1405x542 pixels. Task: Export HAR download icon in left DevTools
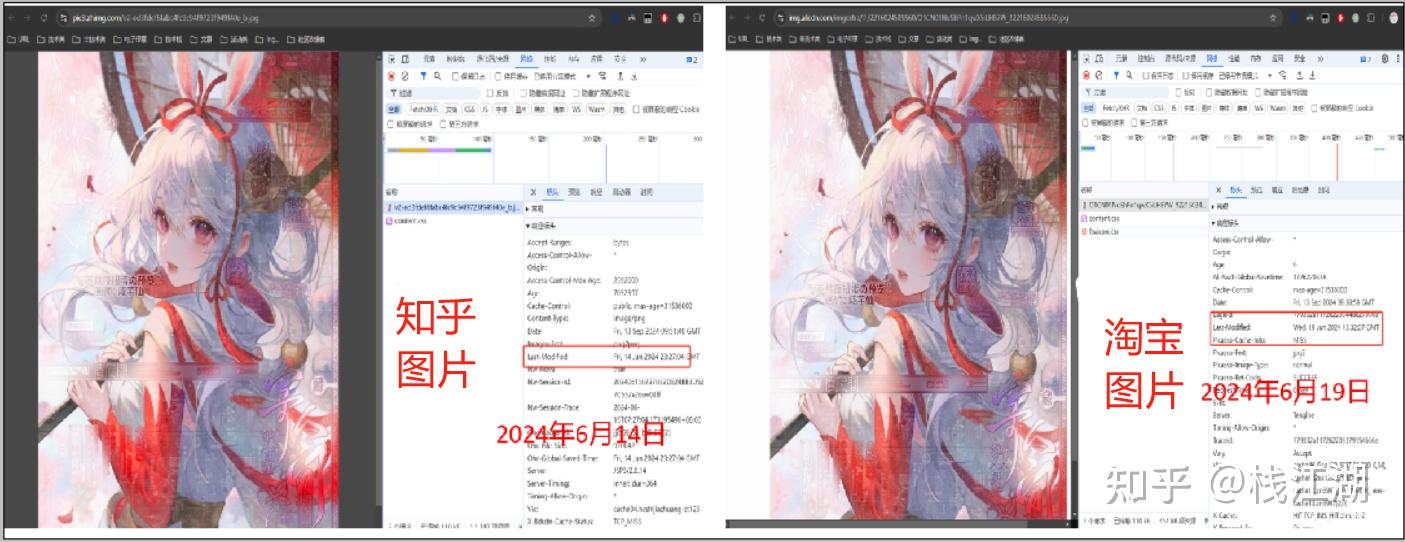[x=634, y=76]
